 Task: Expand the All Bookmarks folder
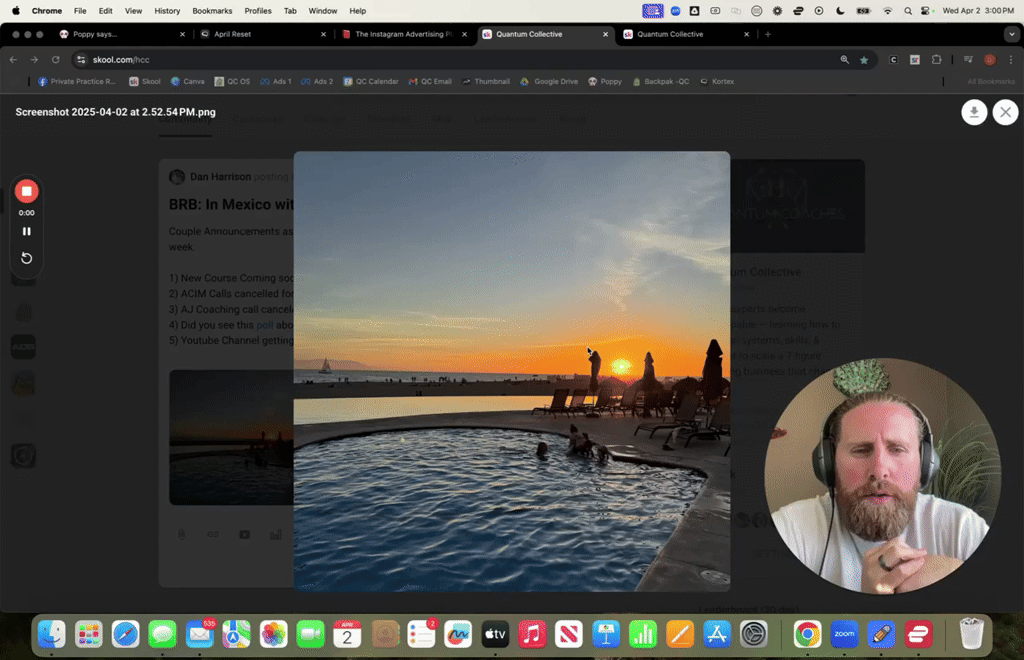click(991, 82)
